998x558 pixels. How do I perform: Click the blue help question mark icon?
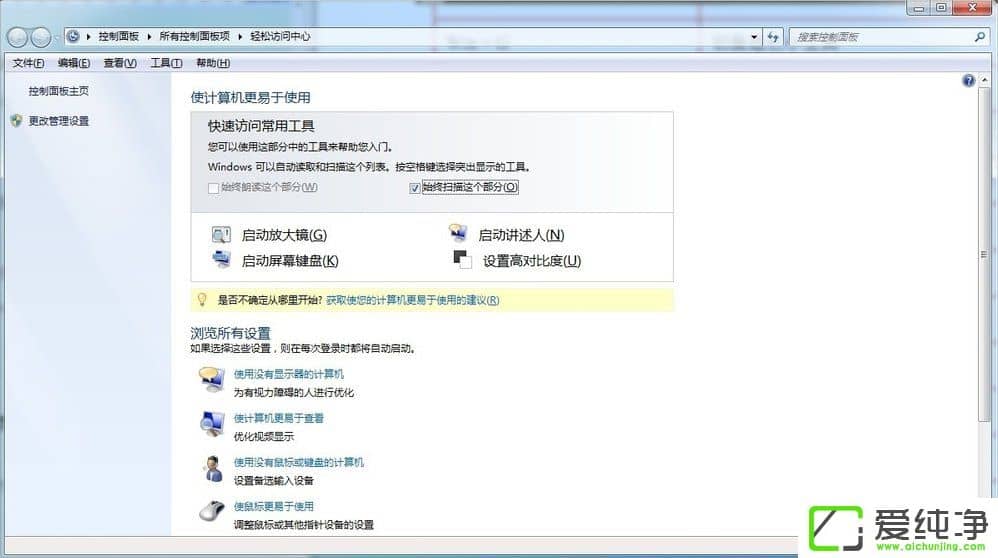968,80
